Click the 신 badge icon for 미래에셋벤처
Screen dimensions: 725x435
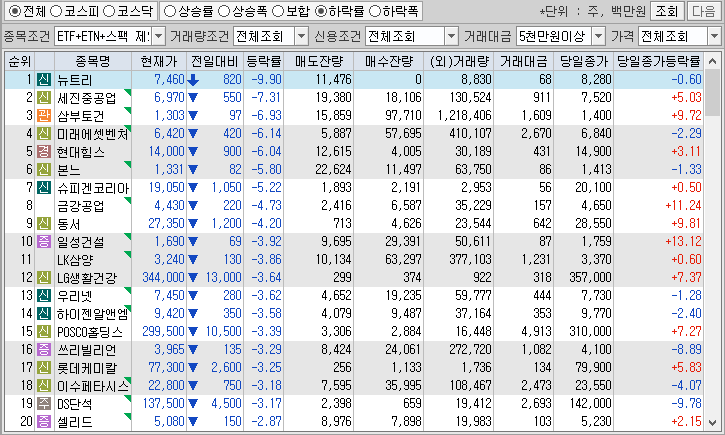pos(44,134)
